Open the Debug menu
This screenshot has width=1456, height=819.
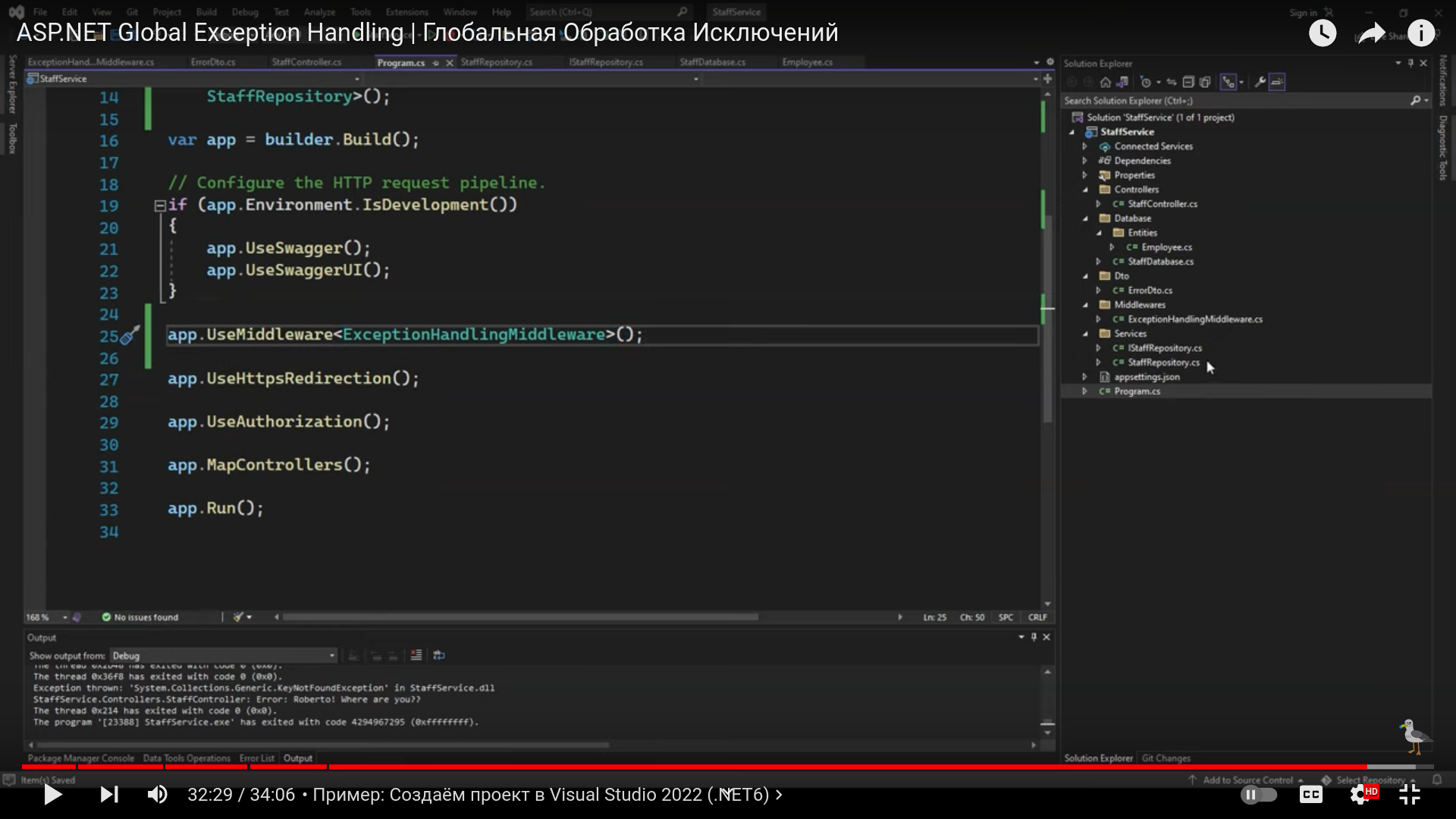click(244, 11)
